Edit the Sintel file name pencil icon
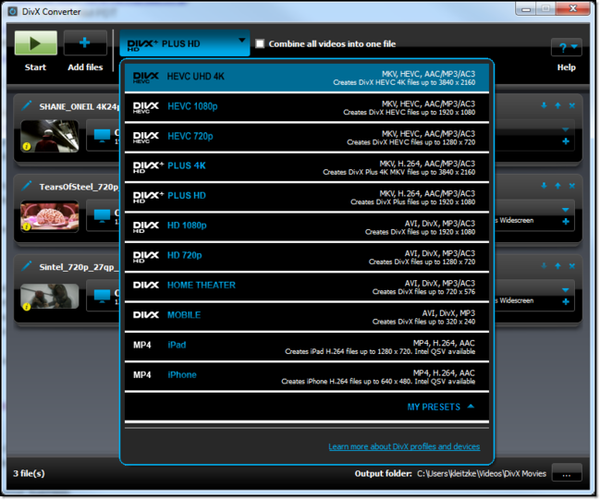 [x=26, y=266]
